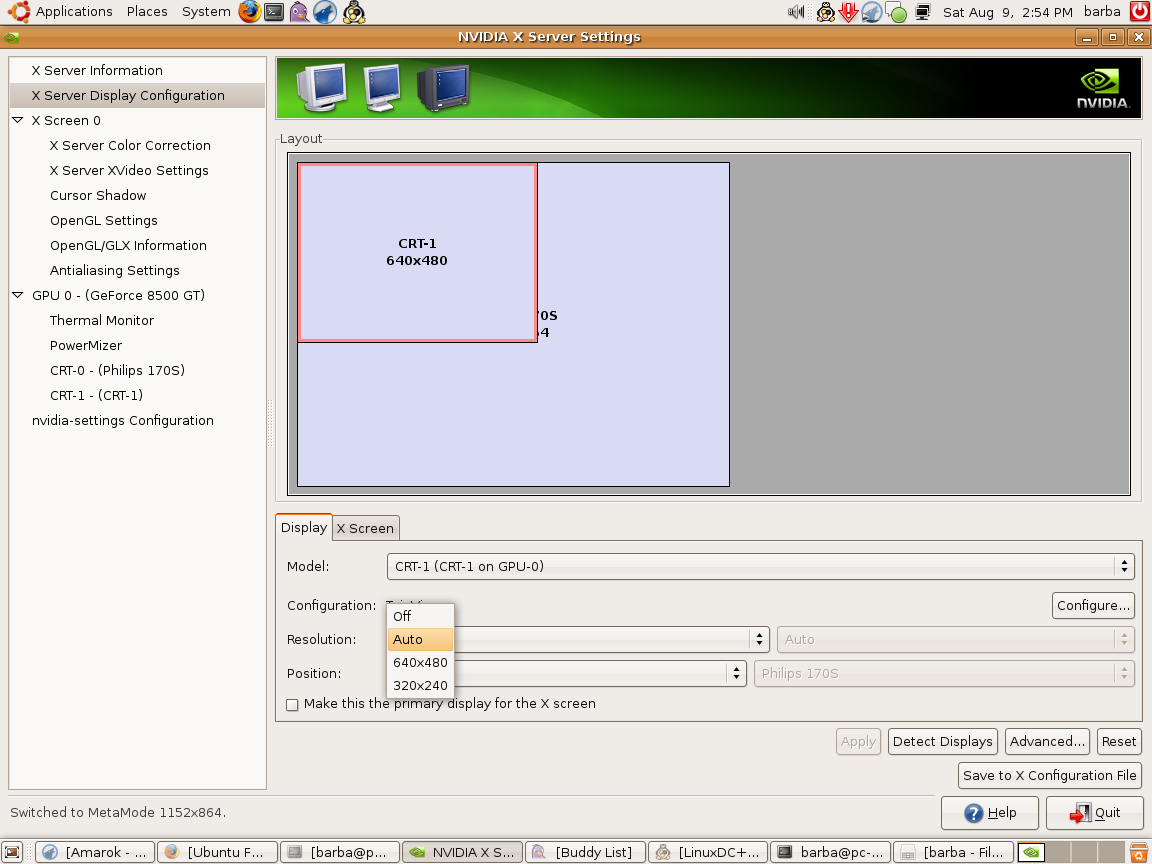Viewport: 1152px width, 864px height.
Task: Click the Ubuntu logo Applications icon
Action: (x=18, y=12)
